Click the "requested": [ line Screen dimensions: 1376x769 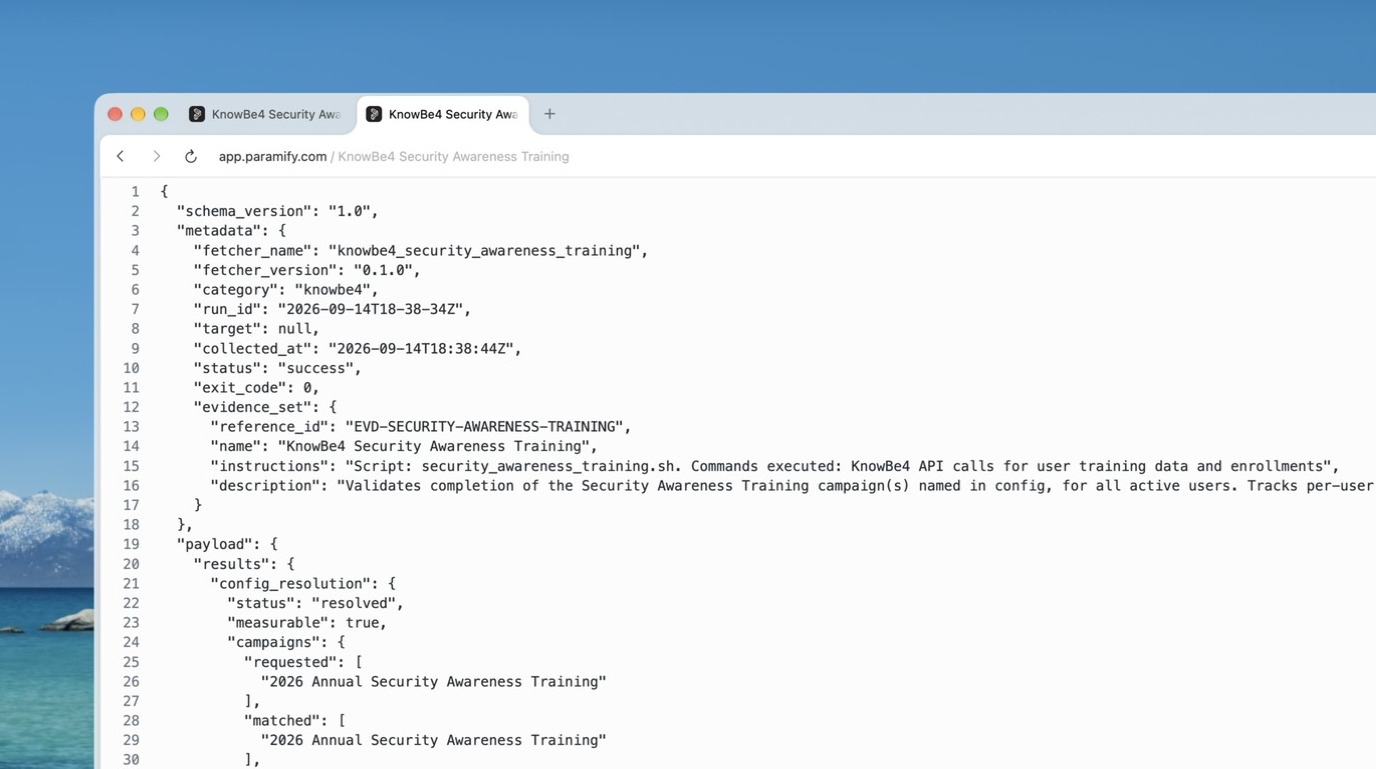point(303,662)
